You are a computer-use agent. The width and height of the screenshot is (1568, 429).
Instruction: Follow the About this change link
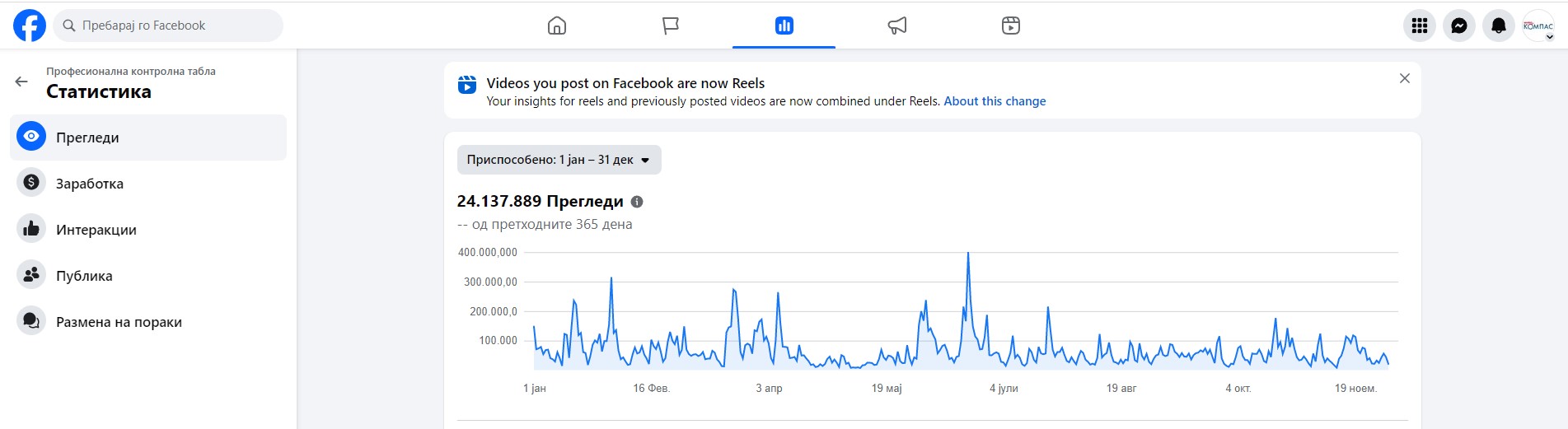tap(995, 101)
